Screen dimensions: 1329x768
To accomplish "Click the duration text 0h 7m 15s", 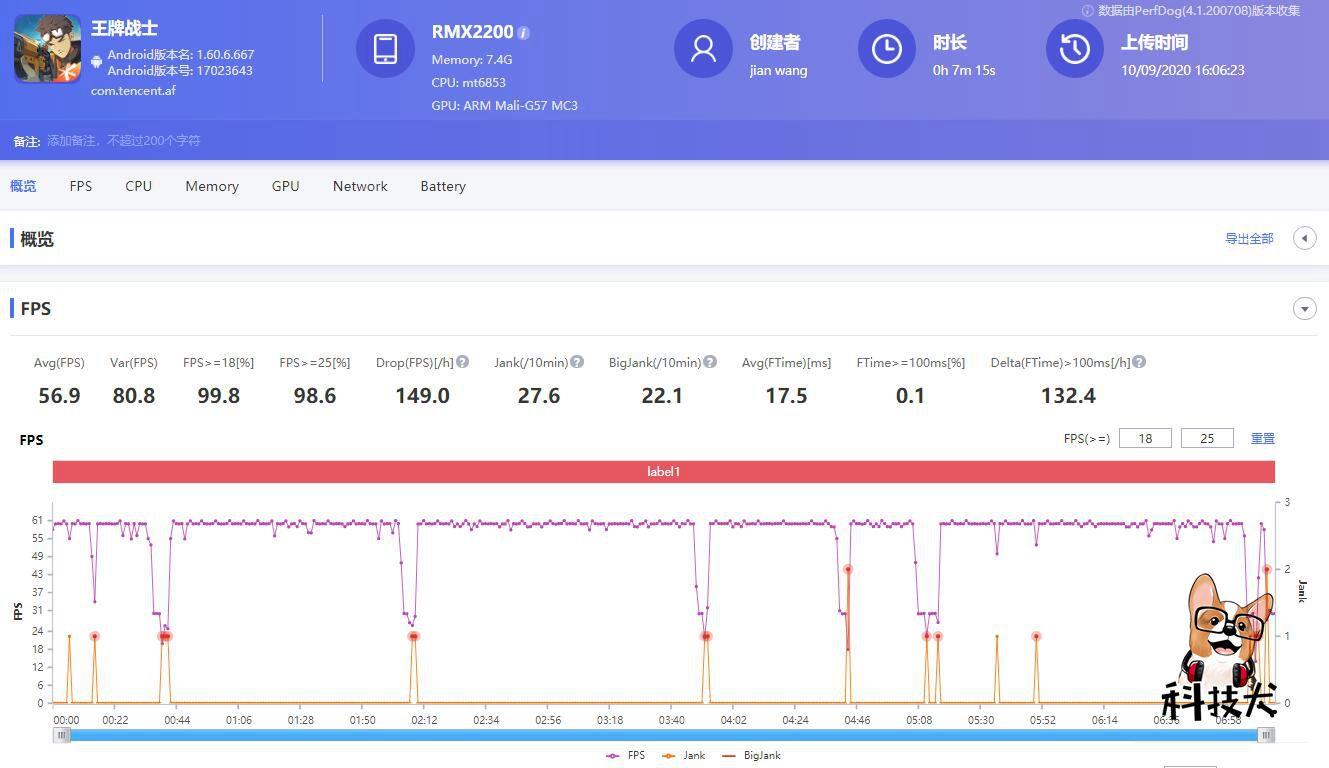I will 964,70.
